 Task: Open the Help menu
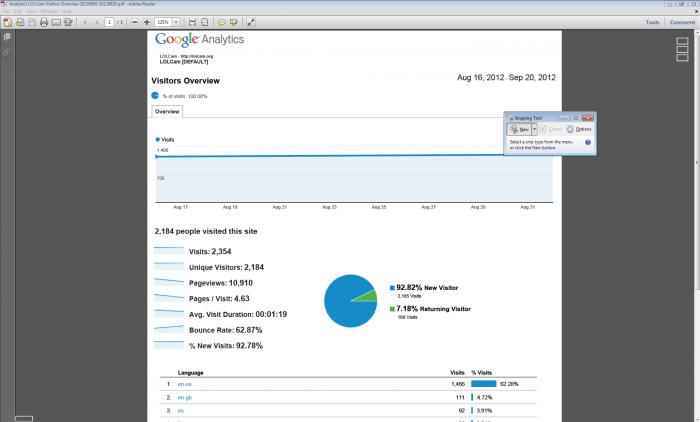point(66,11)
